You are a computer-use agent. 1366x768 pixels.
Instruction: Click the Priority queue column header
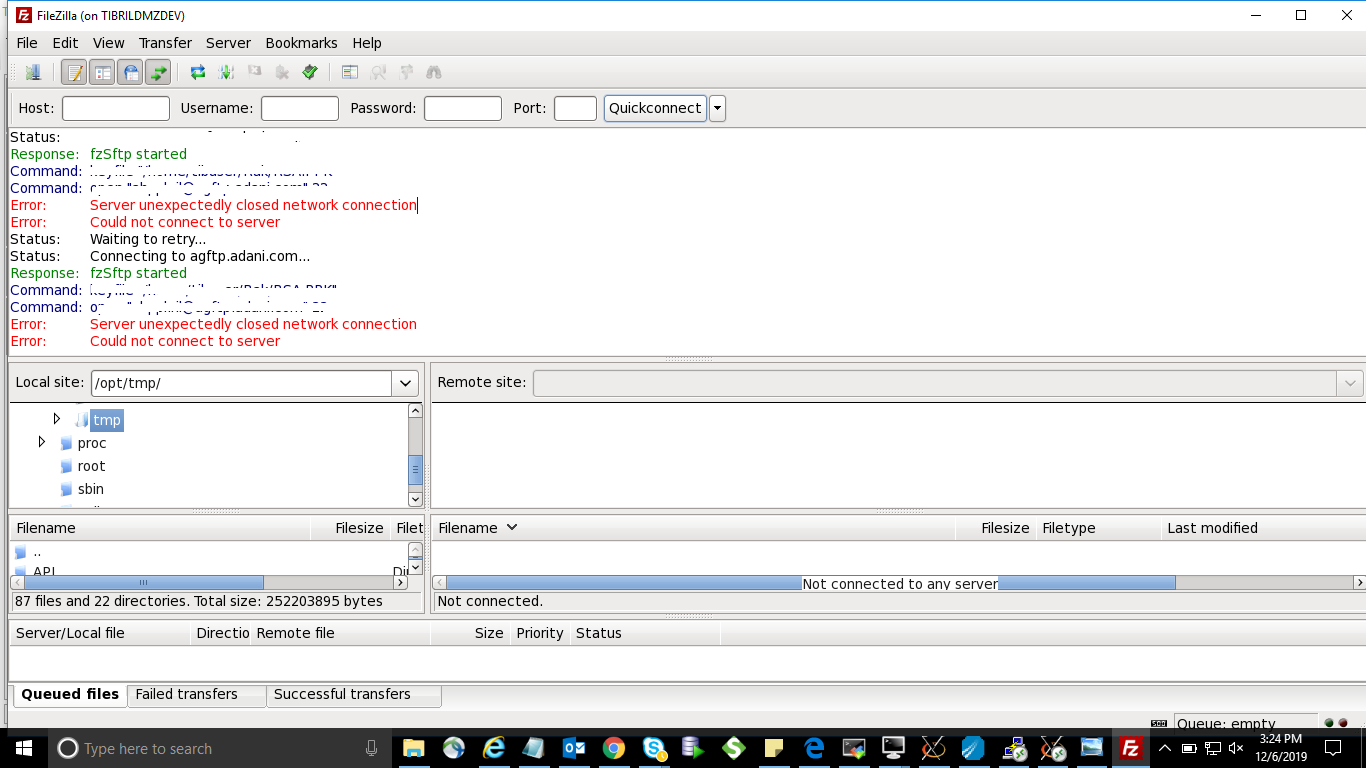click(x=540, y=633)
